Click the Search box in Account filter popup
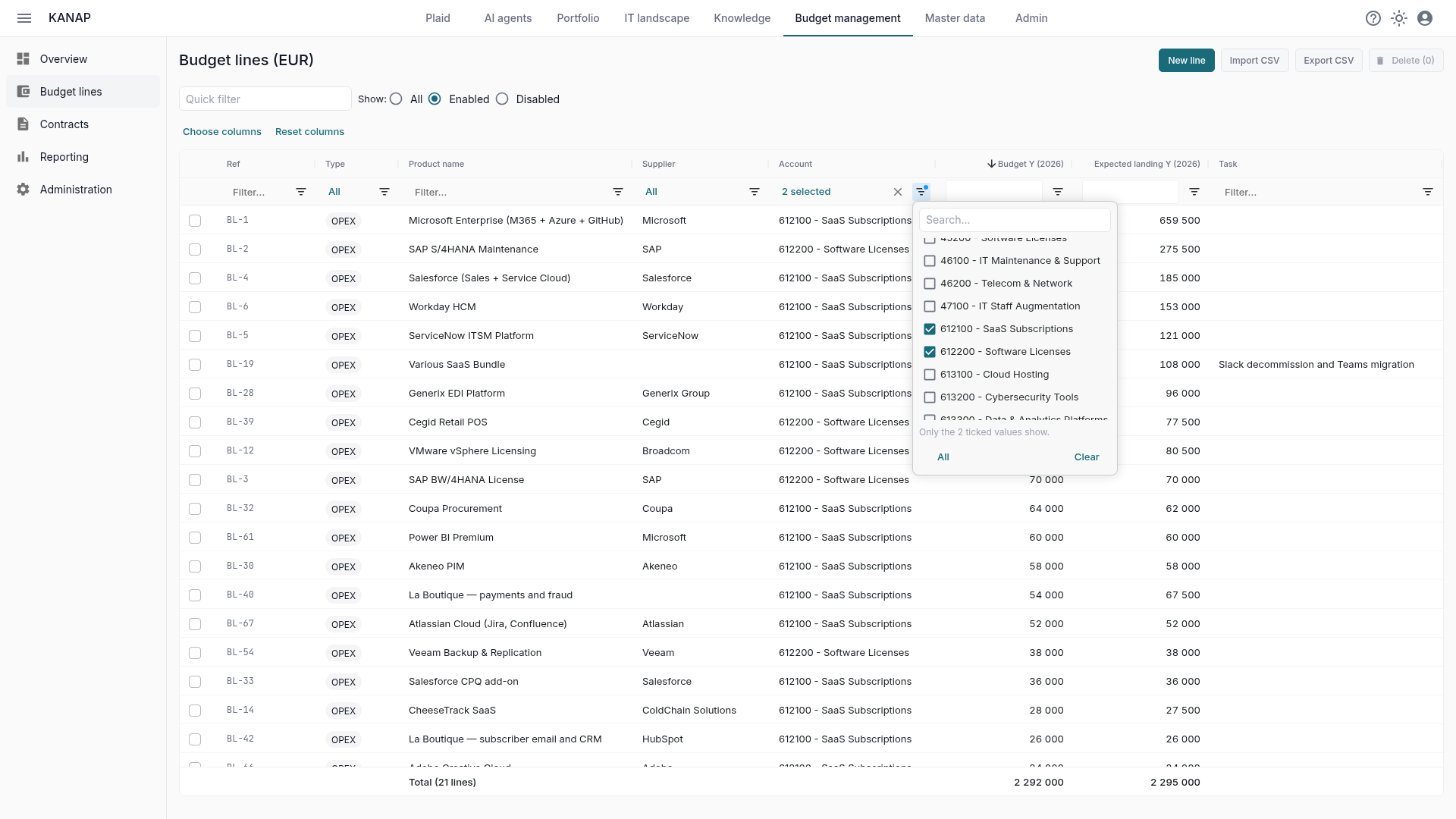The height and width of the screenshot is (819, 1456). tap(1015, 220)
